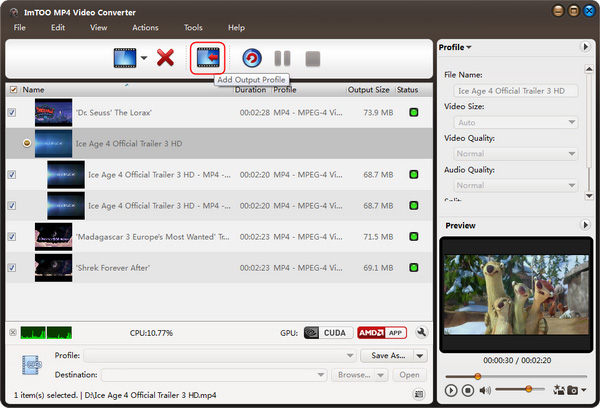Open the Audio Quality dropdown
The height and width of the screenshot is (408, 600).
(x=515, y=186)
